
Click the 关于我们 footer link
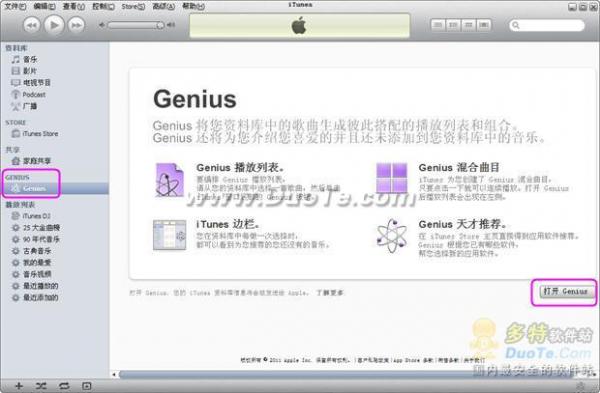tap(474, 360)
